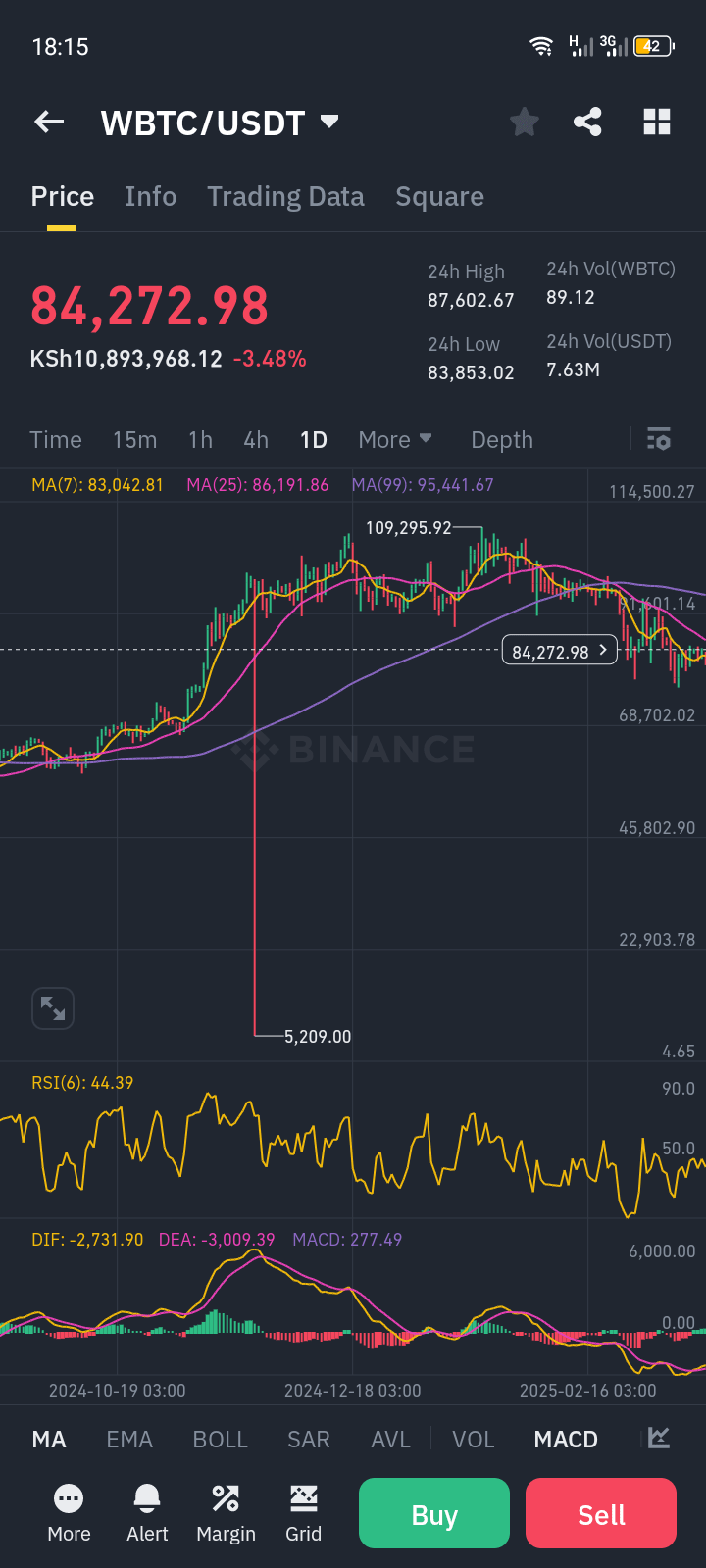The image size is (706, 1568).
Task: Toggle the BOLL indicator overlay
Action: tap(220, 1438)
